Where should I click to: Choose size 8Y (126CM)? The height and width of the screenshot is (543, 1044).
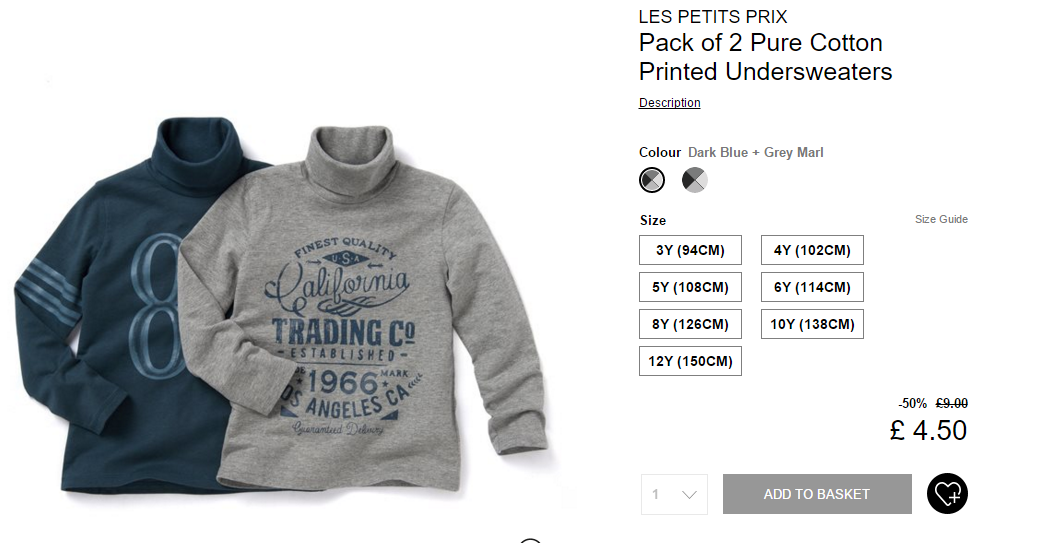(x=690, y=324)
